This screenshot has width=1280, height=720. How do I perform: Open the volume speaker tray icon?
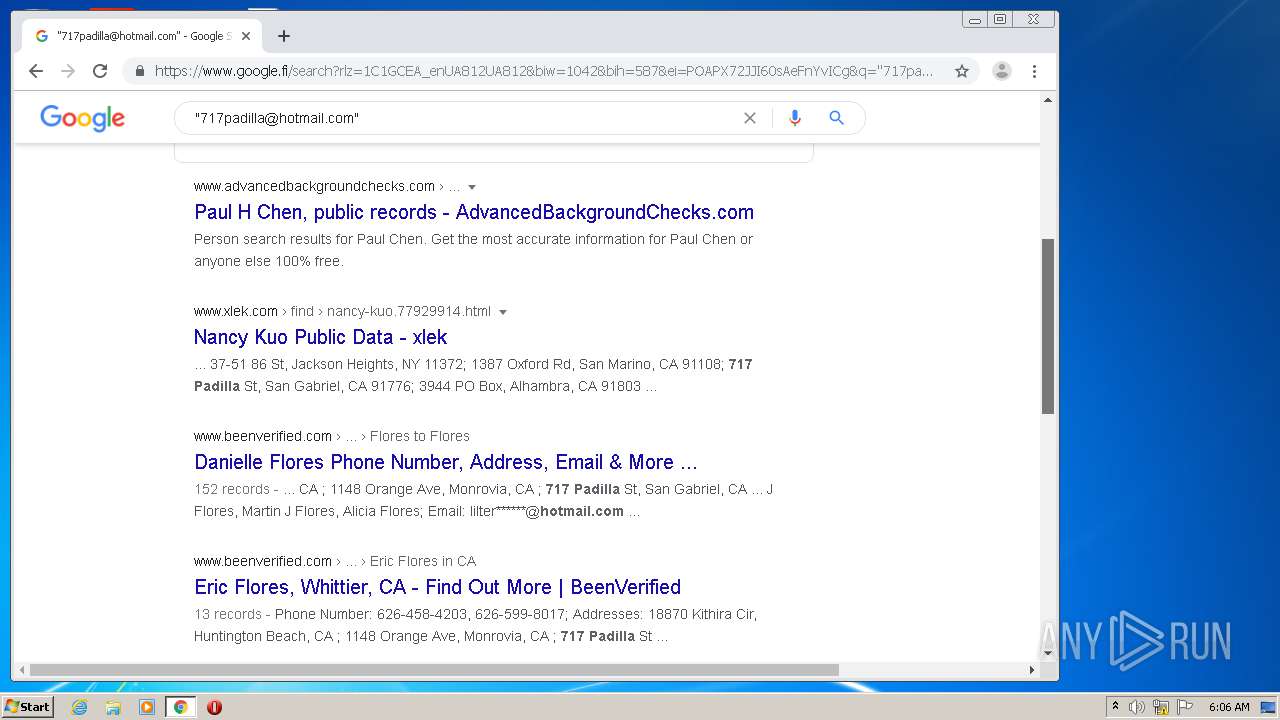(x=1137, y=707)
